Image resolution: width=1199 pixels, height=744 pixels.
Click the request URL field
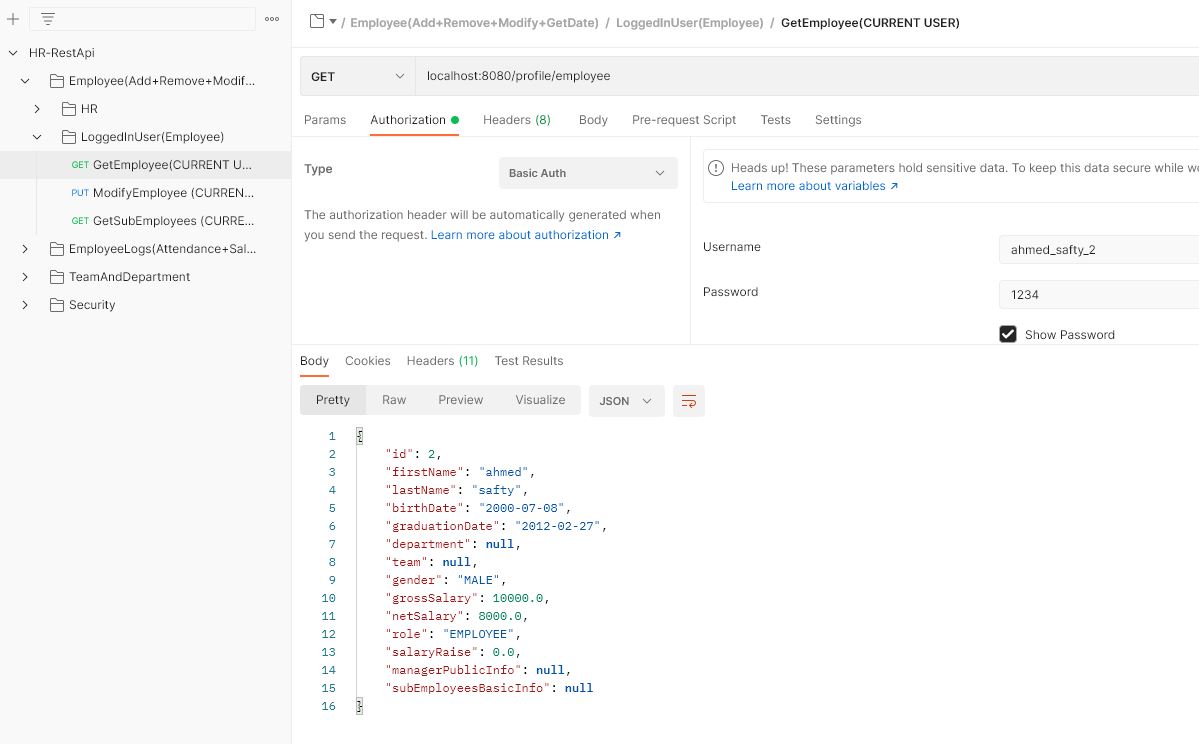807,76
